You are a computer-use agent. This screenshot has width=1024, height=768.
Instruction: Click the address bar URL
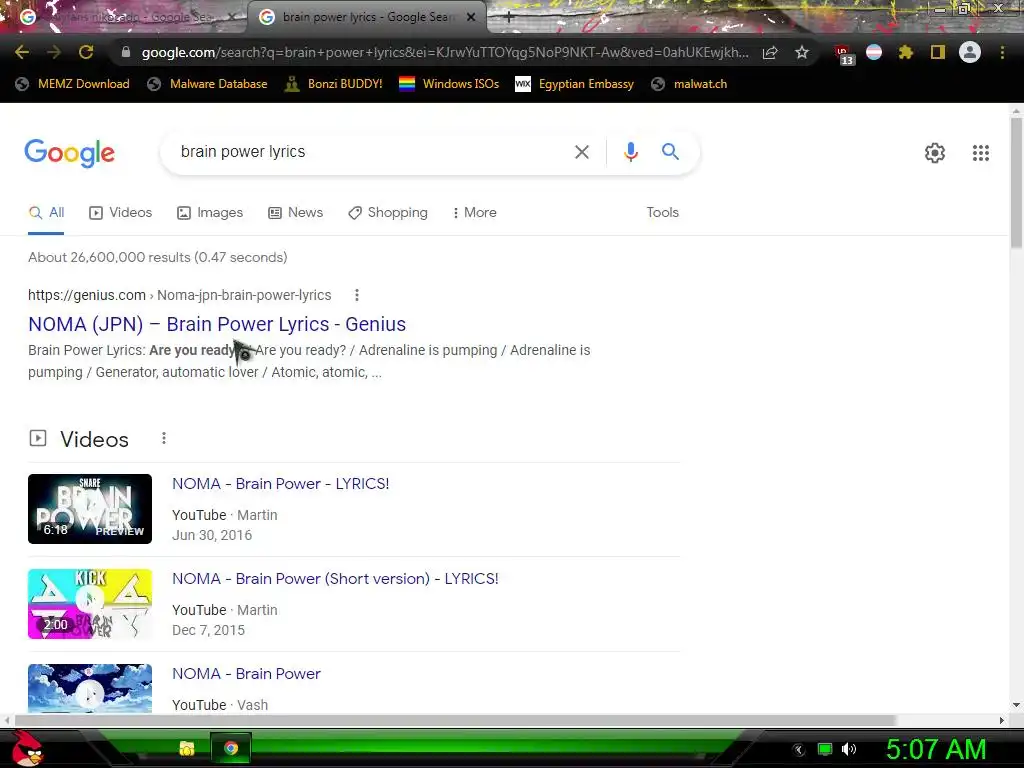coord(445,52)
